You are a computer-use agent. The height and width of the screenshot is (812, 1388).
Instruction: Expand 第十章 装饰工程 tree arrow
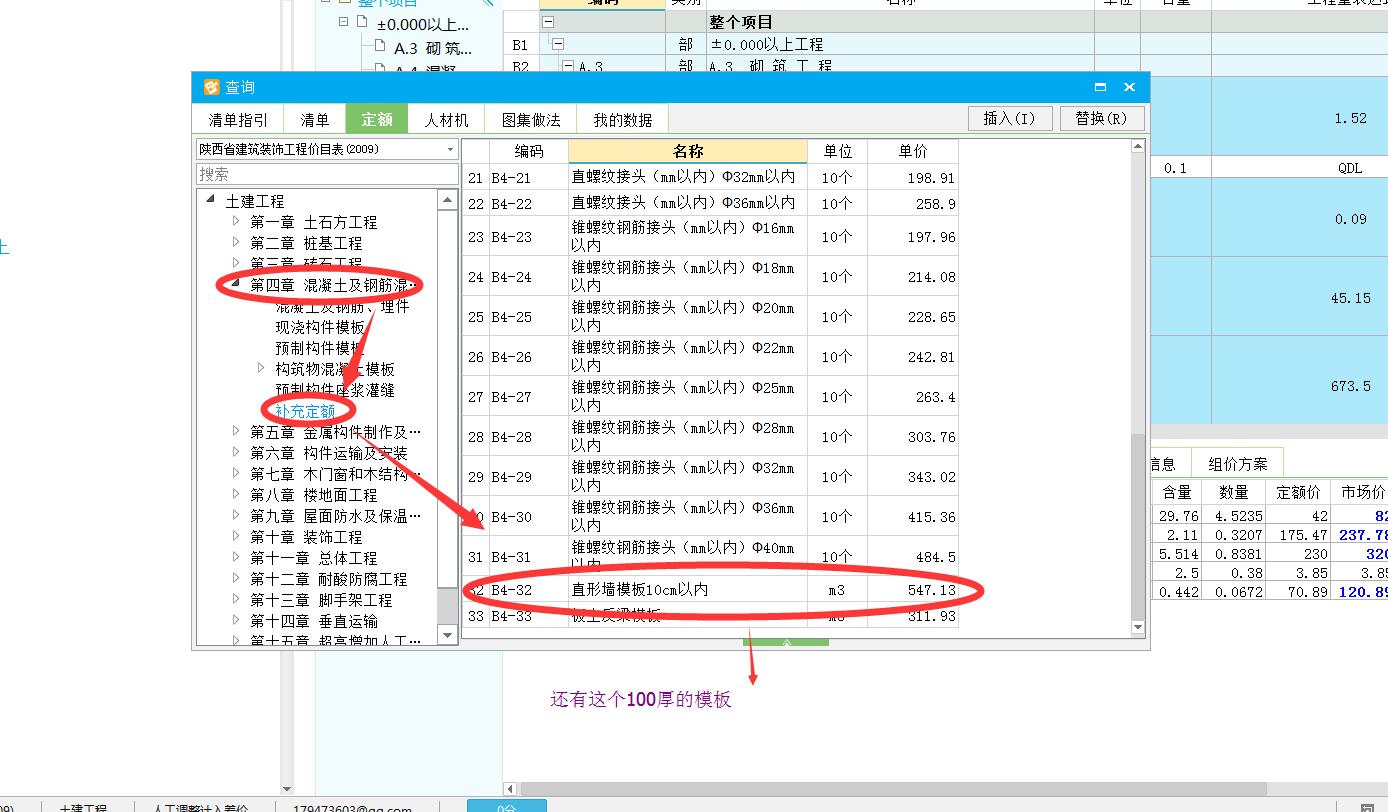coord(236,537)
